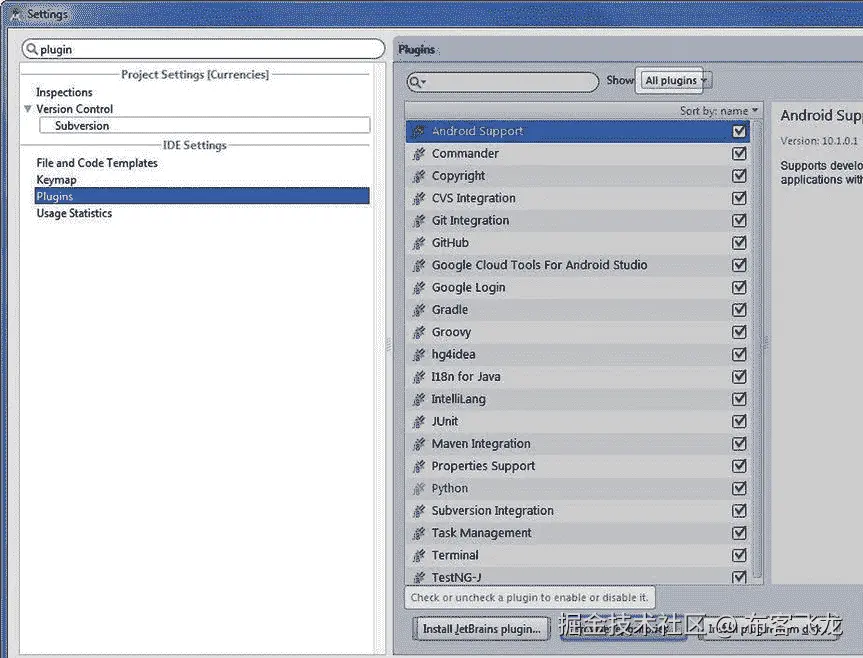Viewport: 863px width, 658px height.
Task: Click the Maven Integration plugin icon
Action: coord(419,444)
